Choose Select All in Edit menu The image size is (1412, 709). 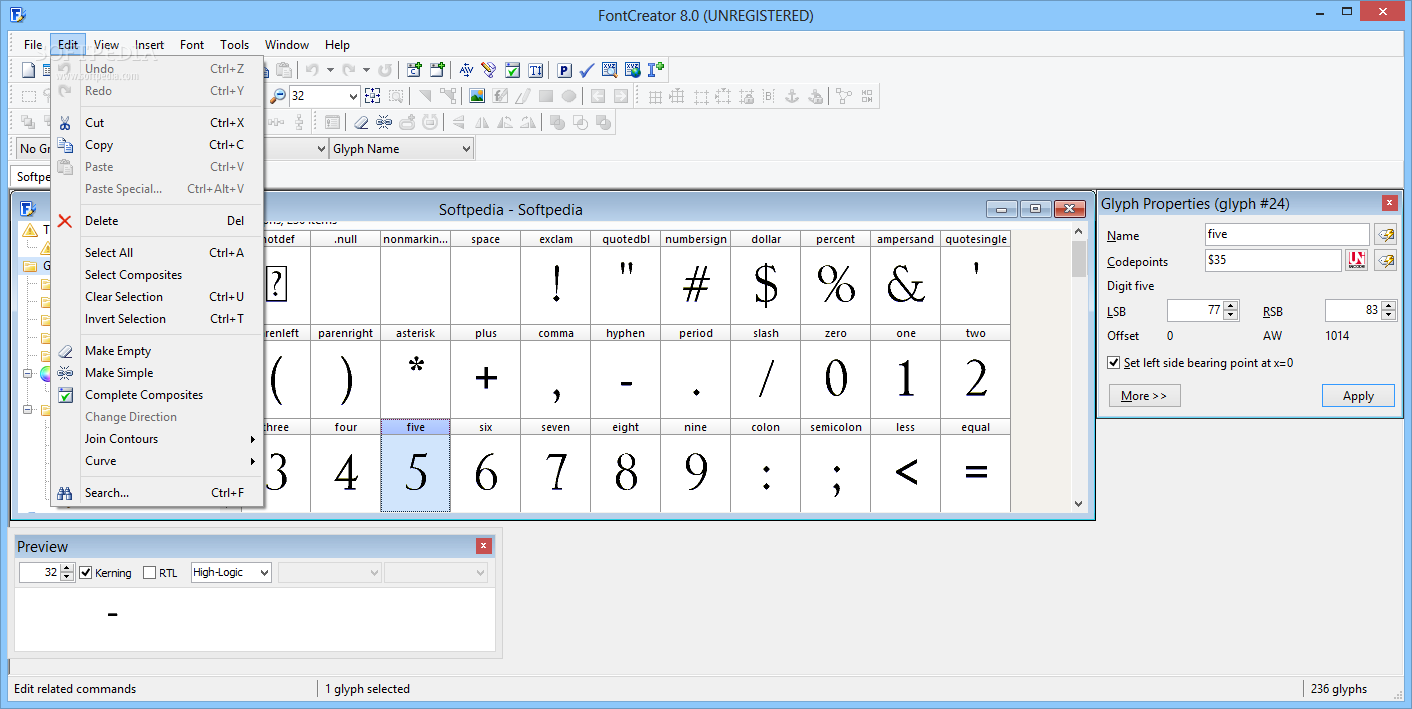pyautogui.click(x=158, y=253)
